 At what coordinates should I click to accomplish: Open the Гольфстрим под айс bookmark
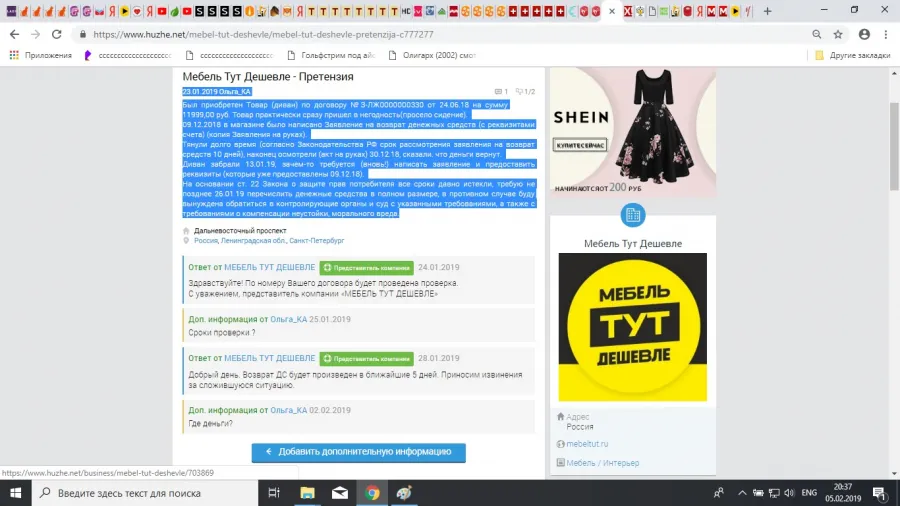coord(331,55)
